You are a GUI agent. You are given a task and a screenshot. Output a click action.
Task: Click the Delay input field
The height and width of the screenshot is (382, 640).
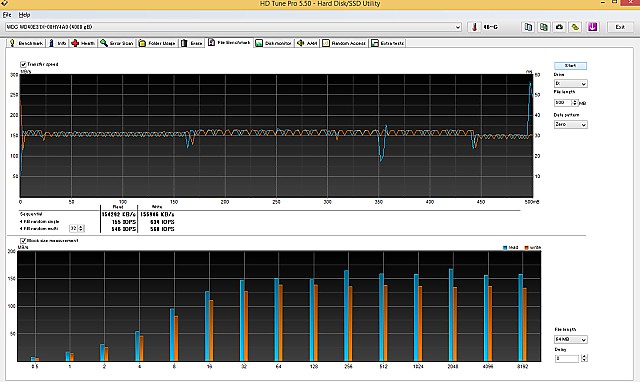point(567,358)
